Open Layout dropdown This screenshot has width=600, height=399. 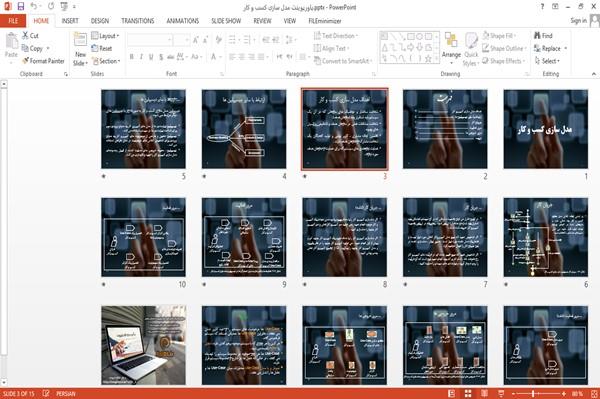click(x=105, y=36)
